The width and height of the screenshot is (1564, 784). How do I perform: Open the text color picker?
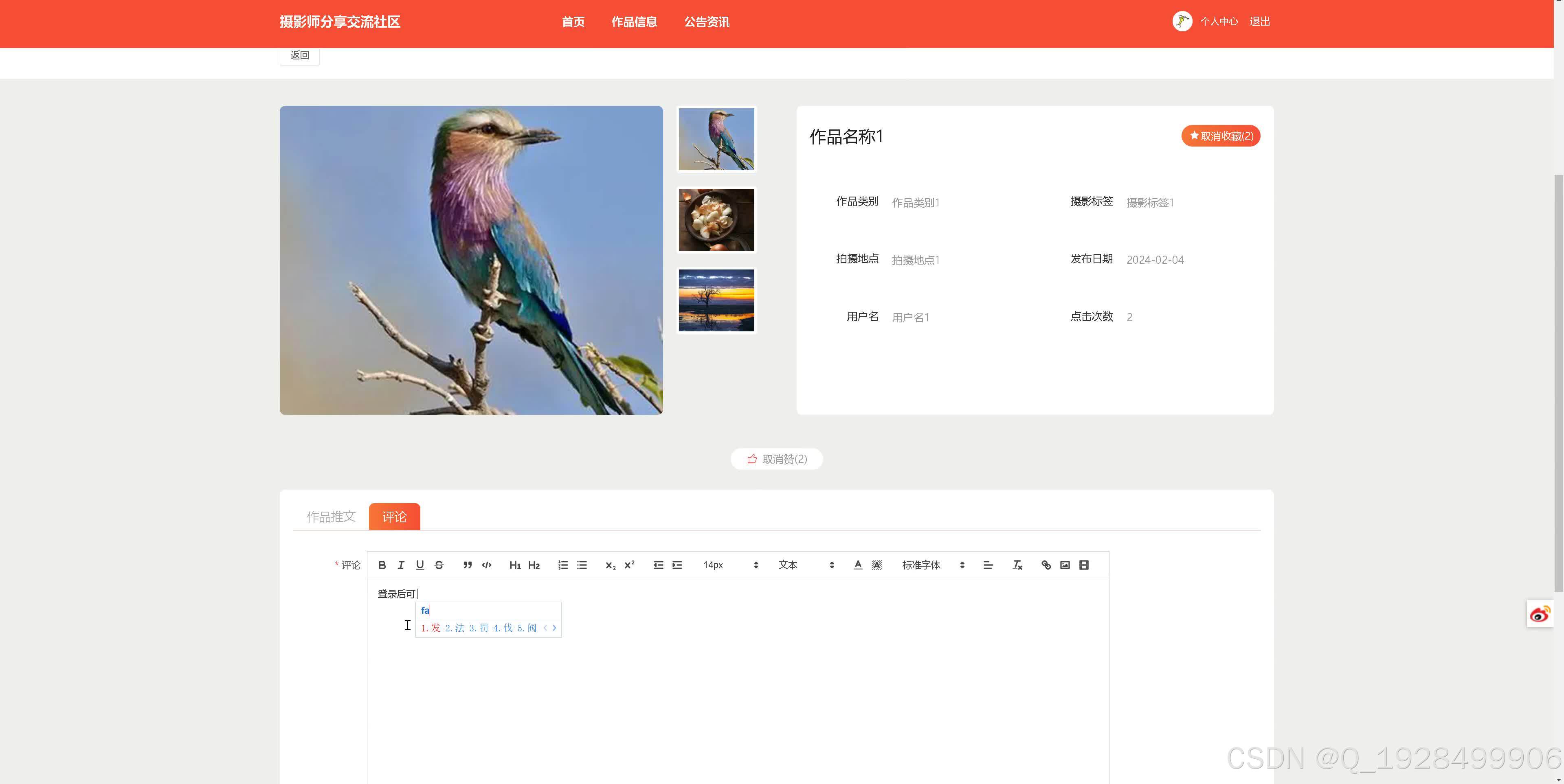point(857,565)
